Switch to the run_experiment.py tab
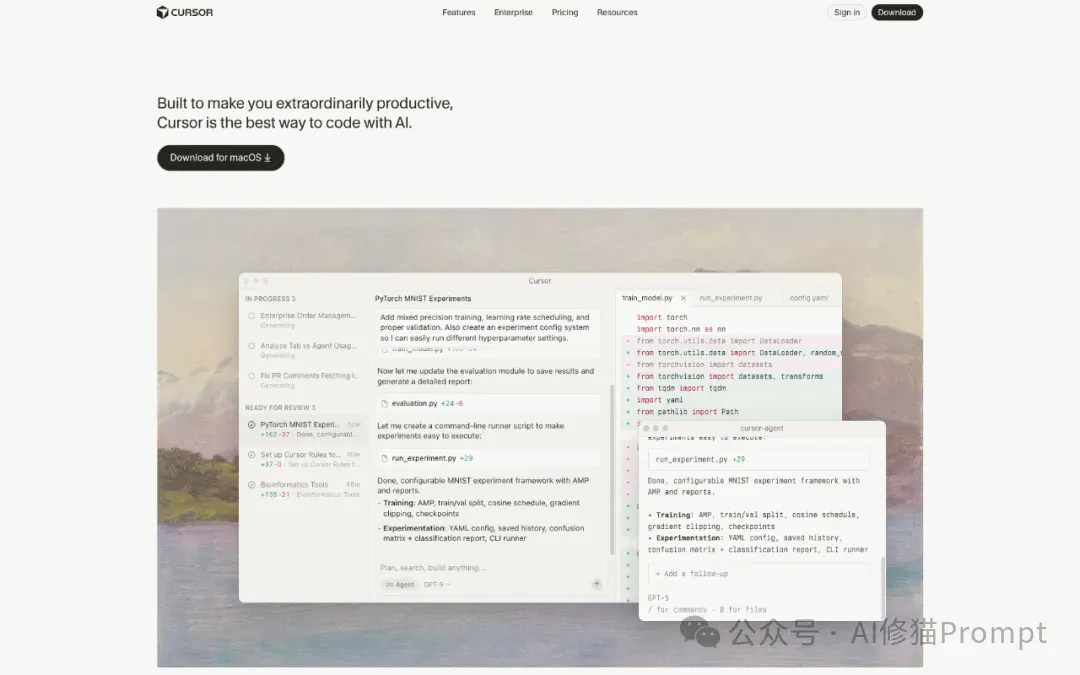Screen dimensions: 1080x675 coord(731,298)
